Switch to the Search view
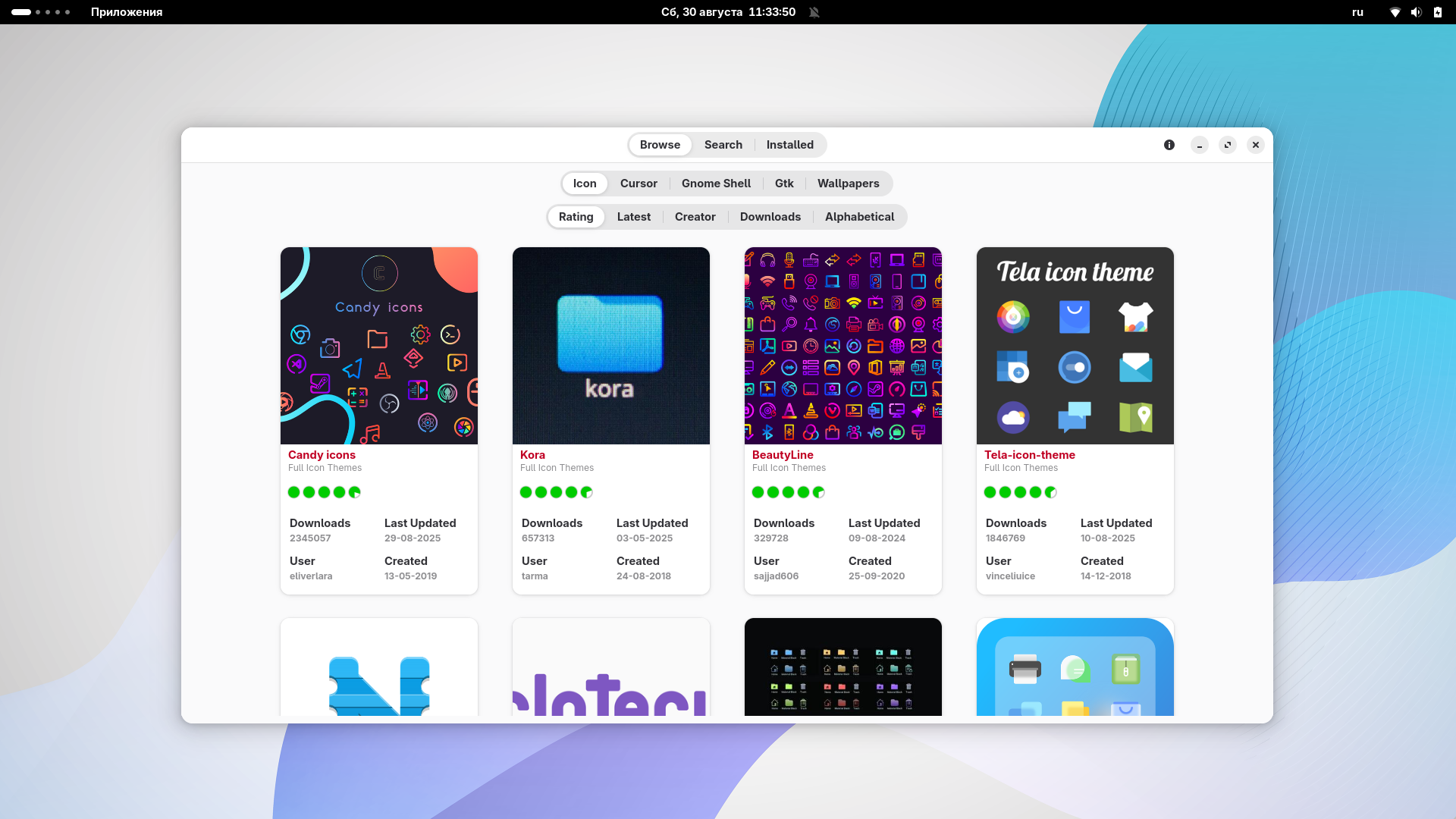 (x=723, y=145)
